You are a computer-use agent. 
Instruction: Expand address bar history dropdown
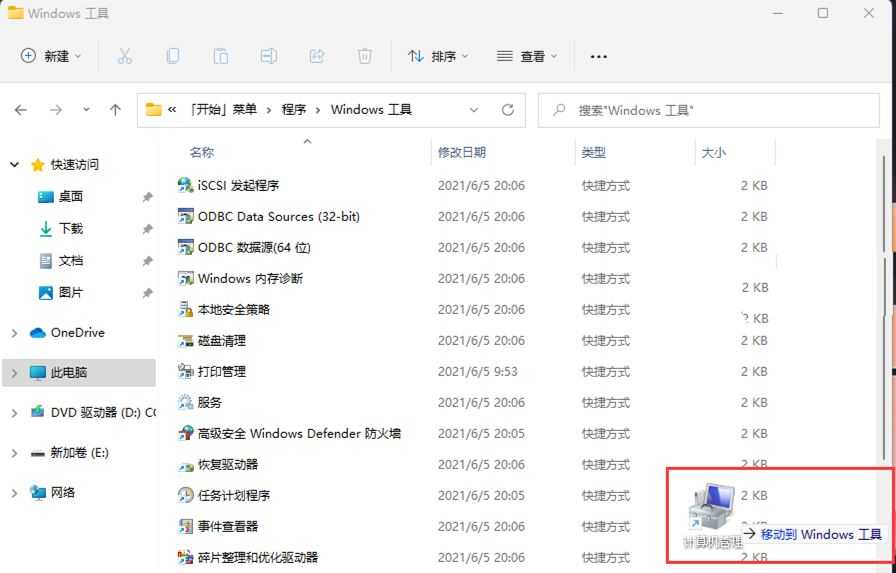tap(474, 110)
